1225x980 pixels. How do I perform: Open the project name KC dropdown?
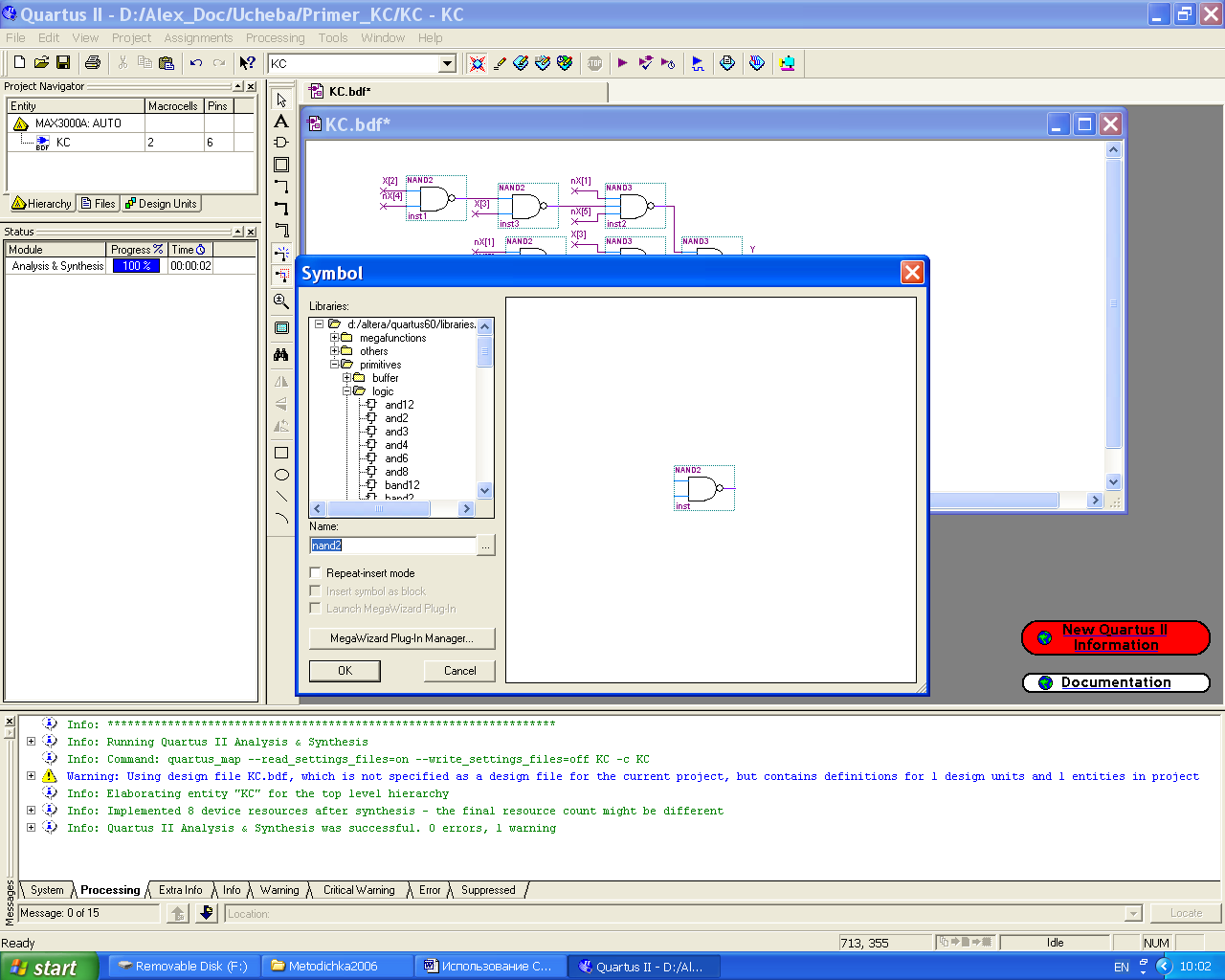click(447, 64)
